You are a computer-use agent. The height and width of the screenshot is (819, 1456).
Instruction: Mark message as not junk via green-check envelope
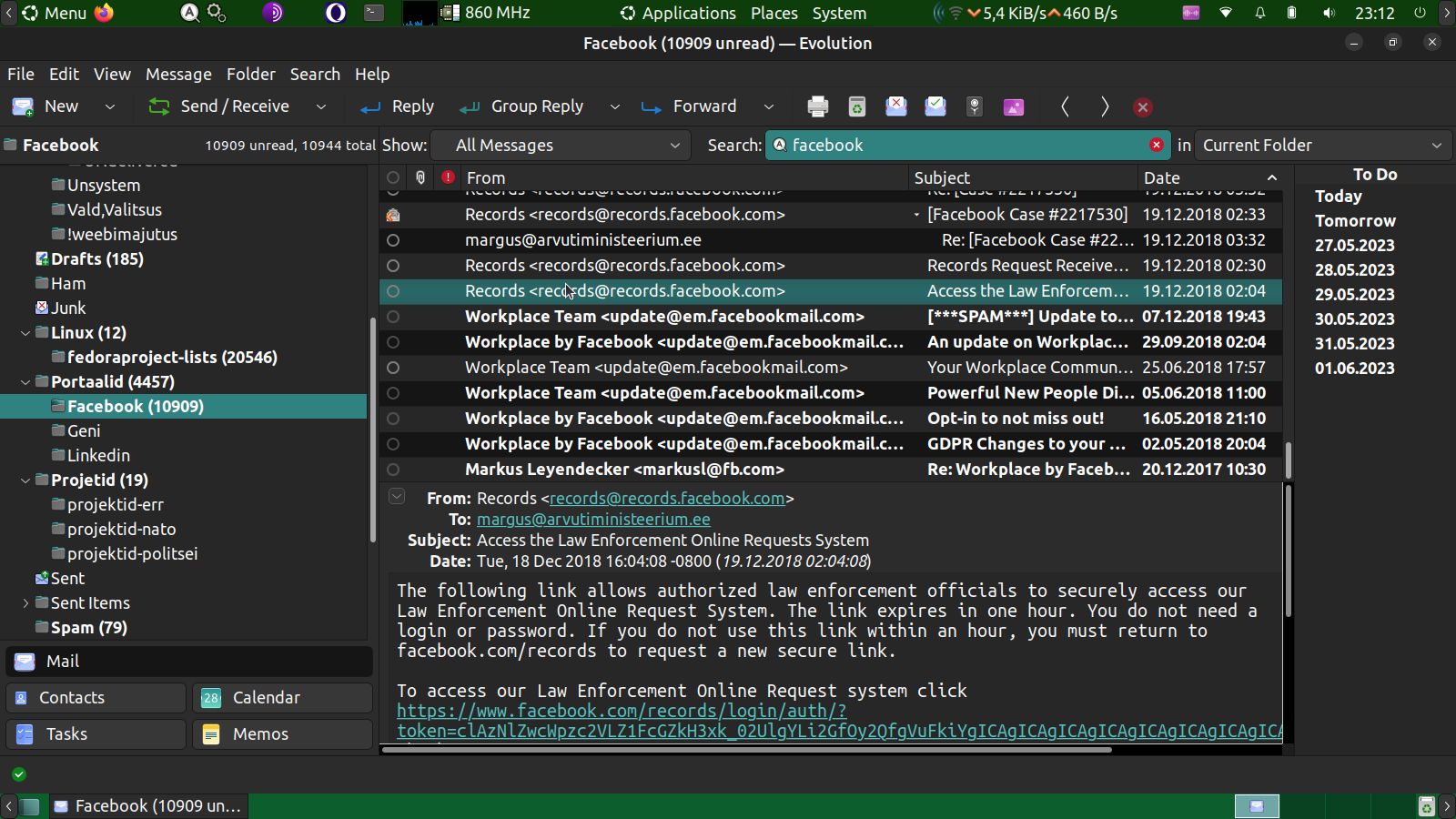pos(935,106)
